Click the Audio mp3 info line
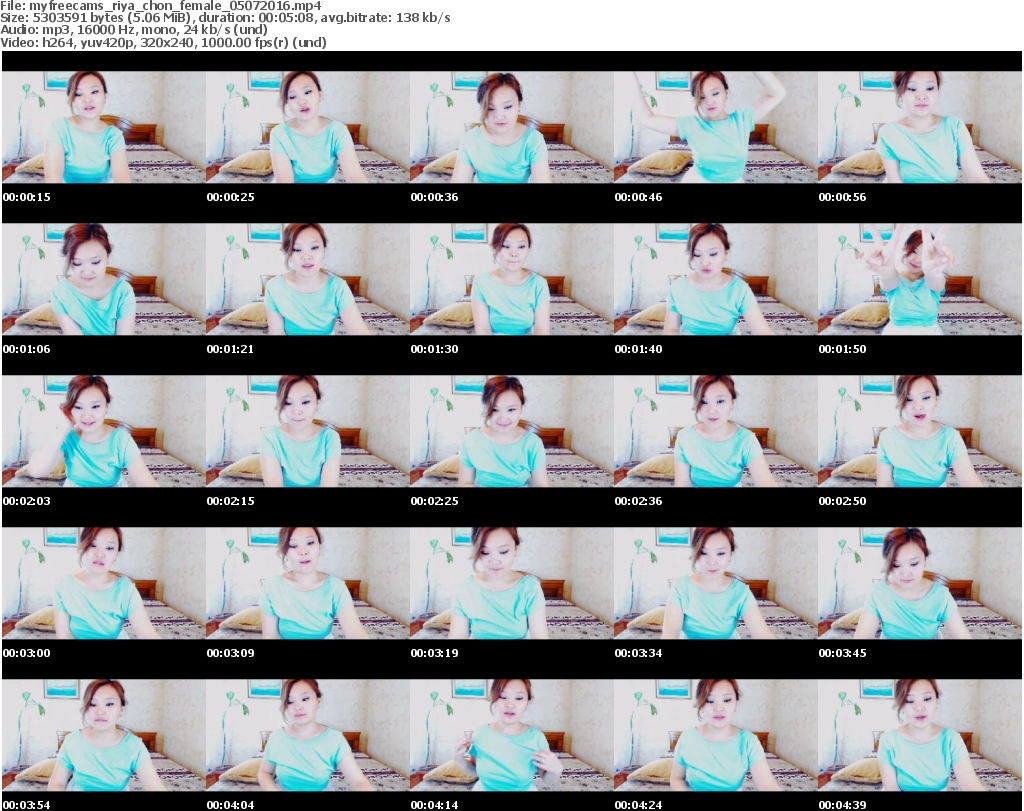This screenshot has height=811, width=1024. click(x=134, y=29)
